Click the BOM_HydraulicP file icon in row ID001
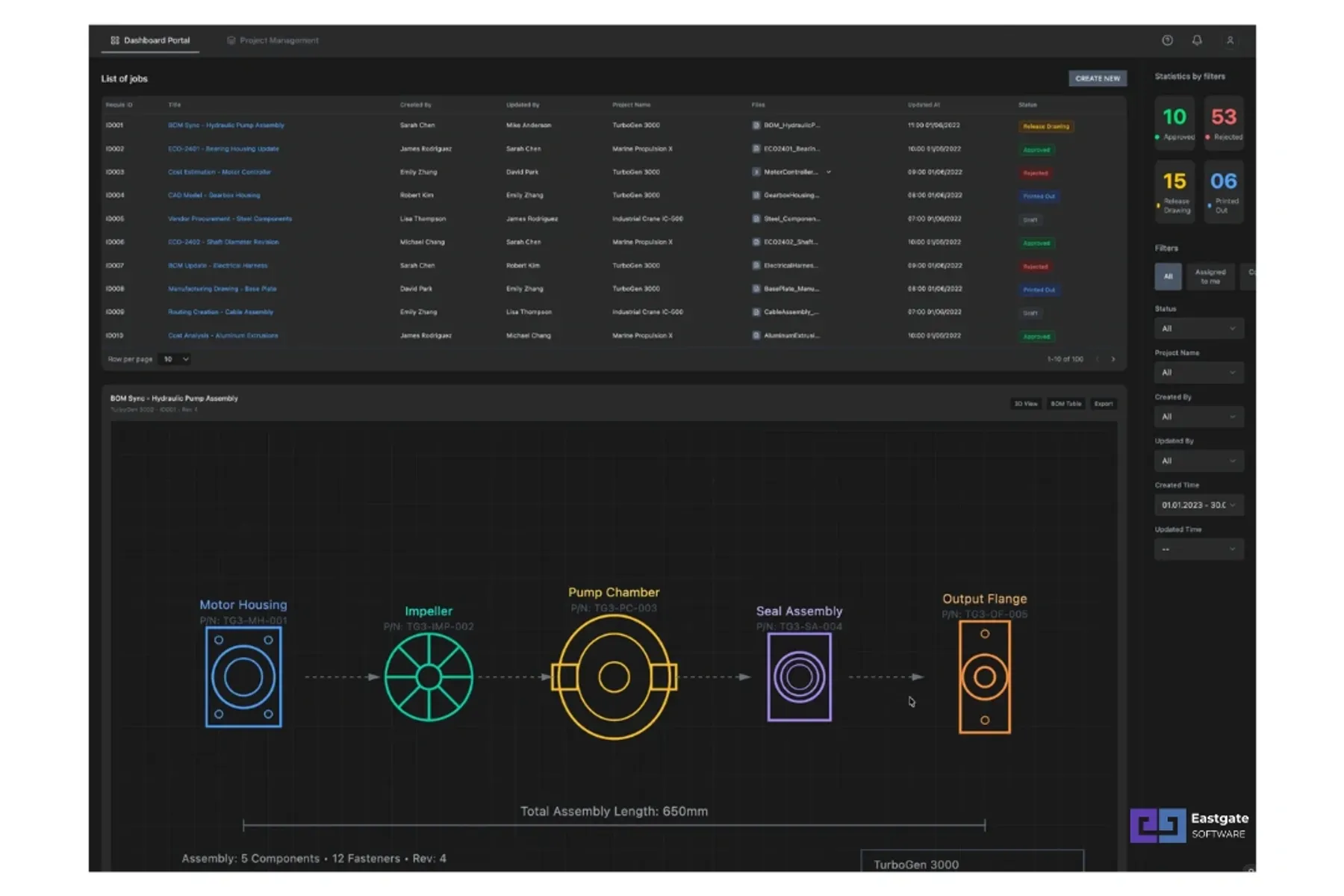 (756, 125)
